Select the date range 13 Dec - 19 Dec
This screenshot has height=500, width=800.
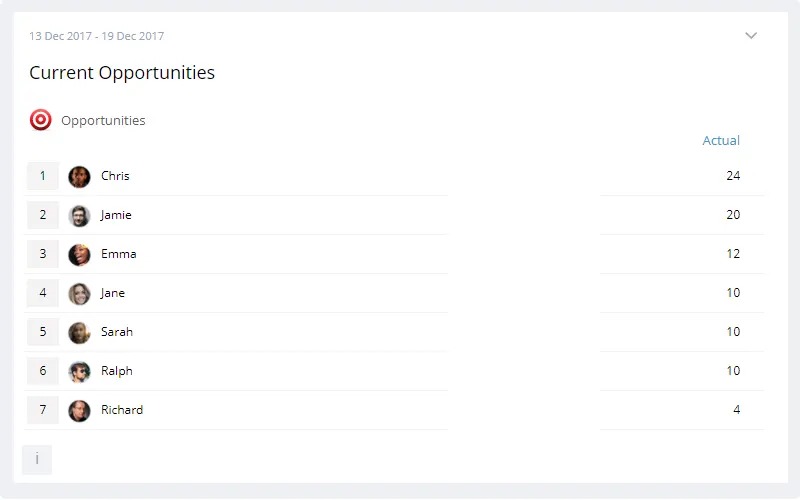coord(96,36)
